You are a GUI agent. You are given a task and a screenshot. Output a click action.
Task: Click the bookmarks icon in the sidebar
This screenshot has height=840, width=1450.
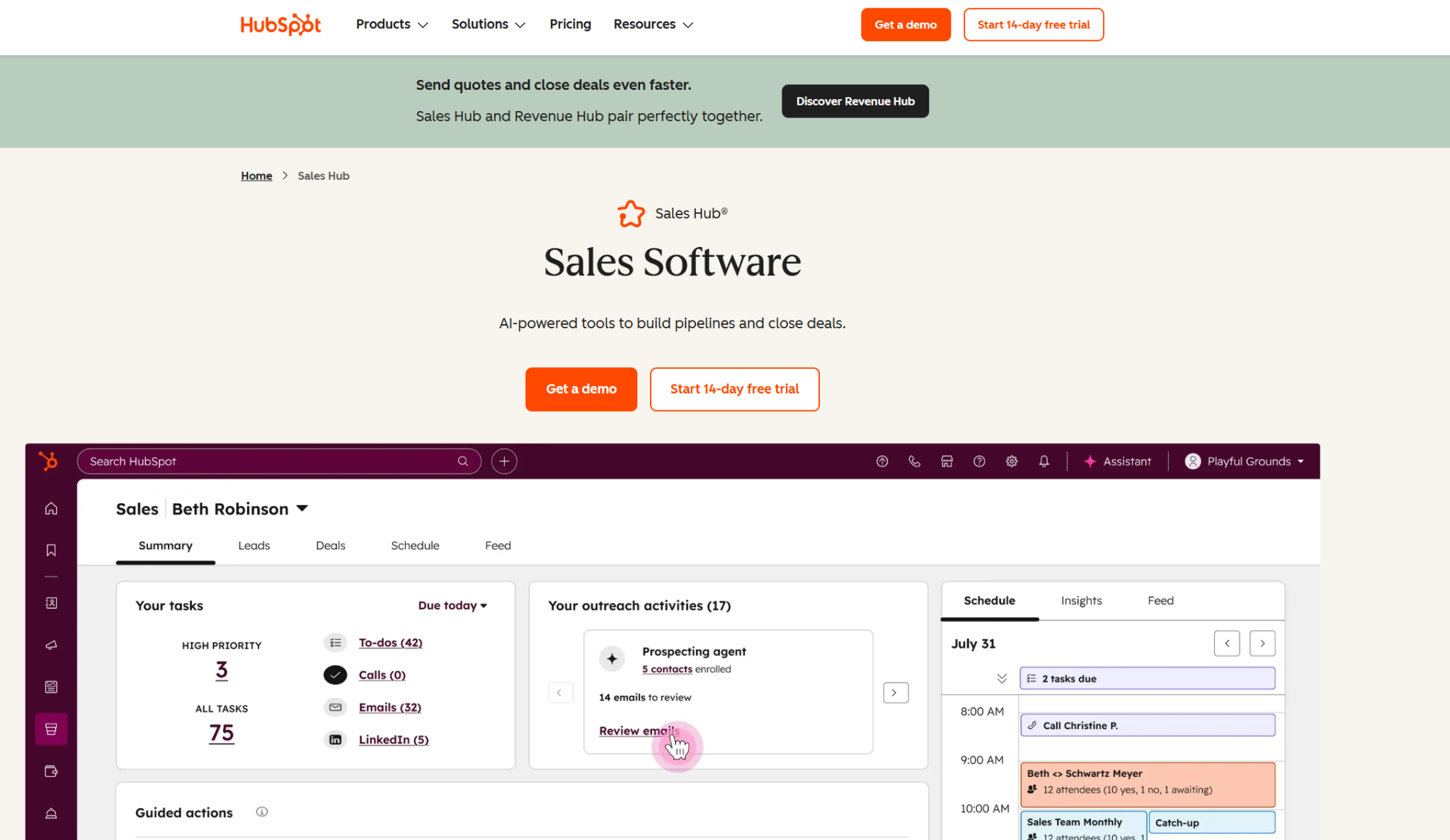tap(51, 551)
